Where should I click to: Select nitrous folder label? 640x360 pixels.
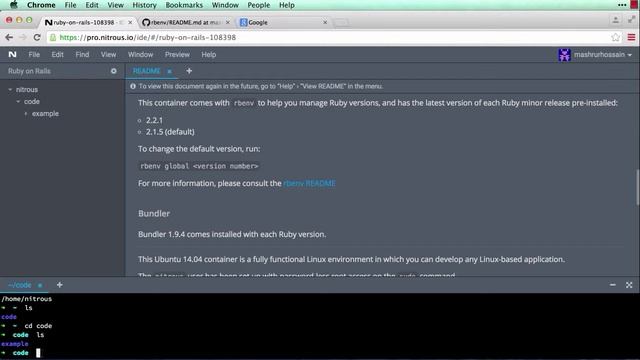pos(27,89)
